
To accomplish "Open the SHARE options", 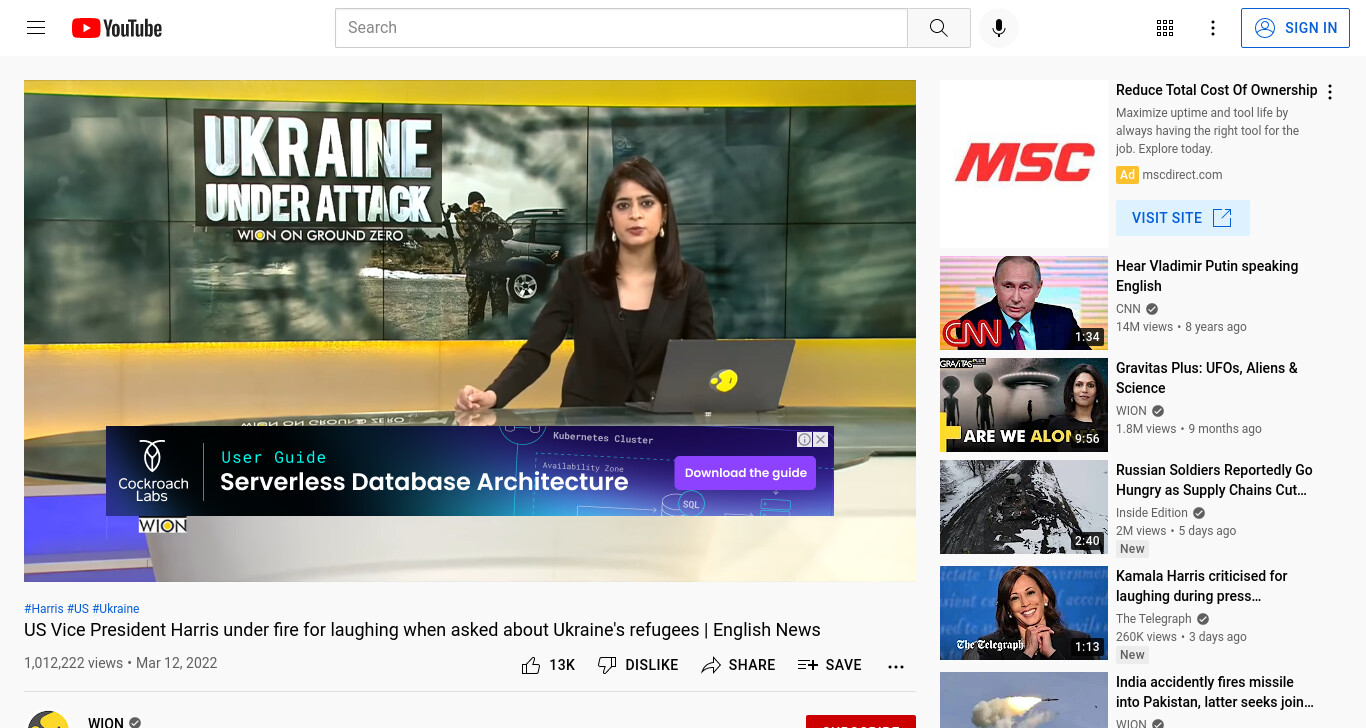I will (738, 665).
